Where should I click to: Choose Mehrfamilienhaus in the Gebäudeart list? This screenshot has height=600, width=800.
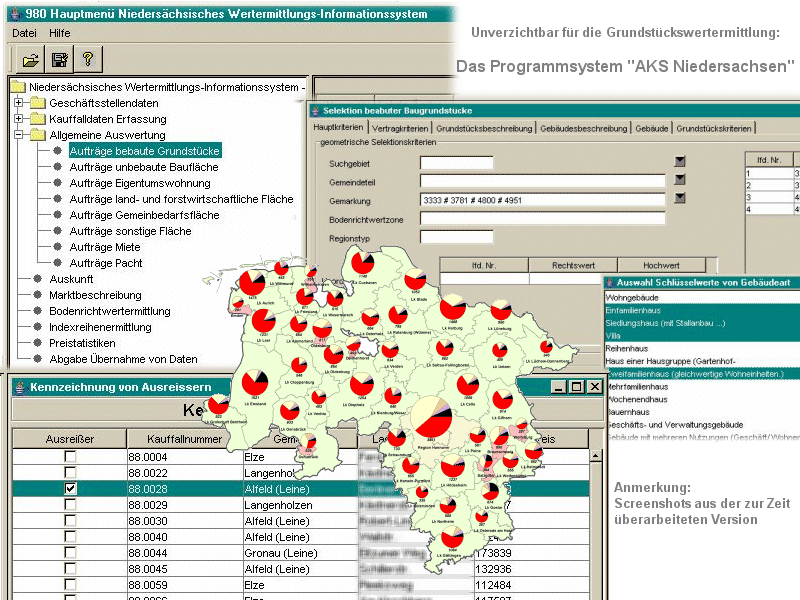[642, 385]
